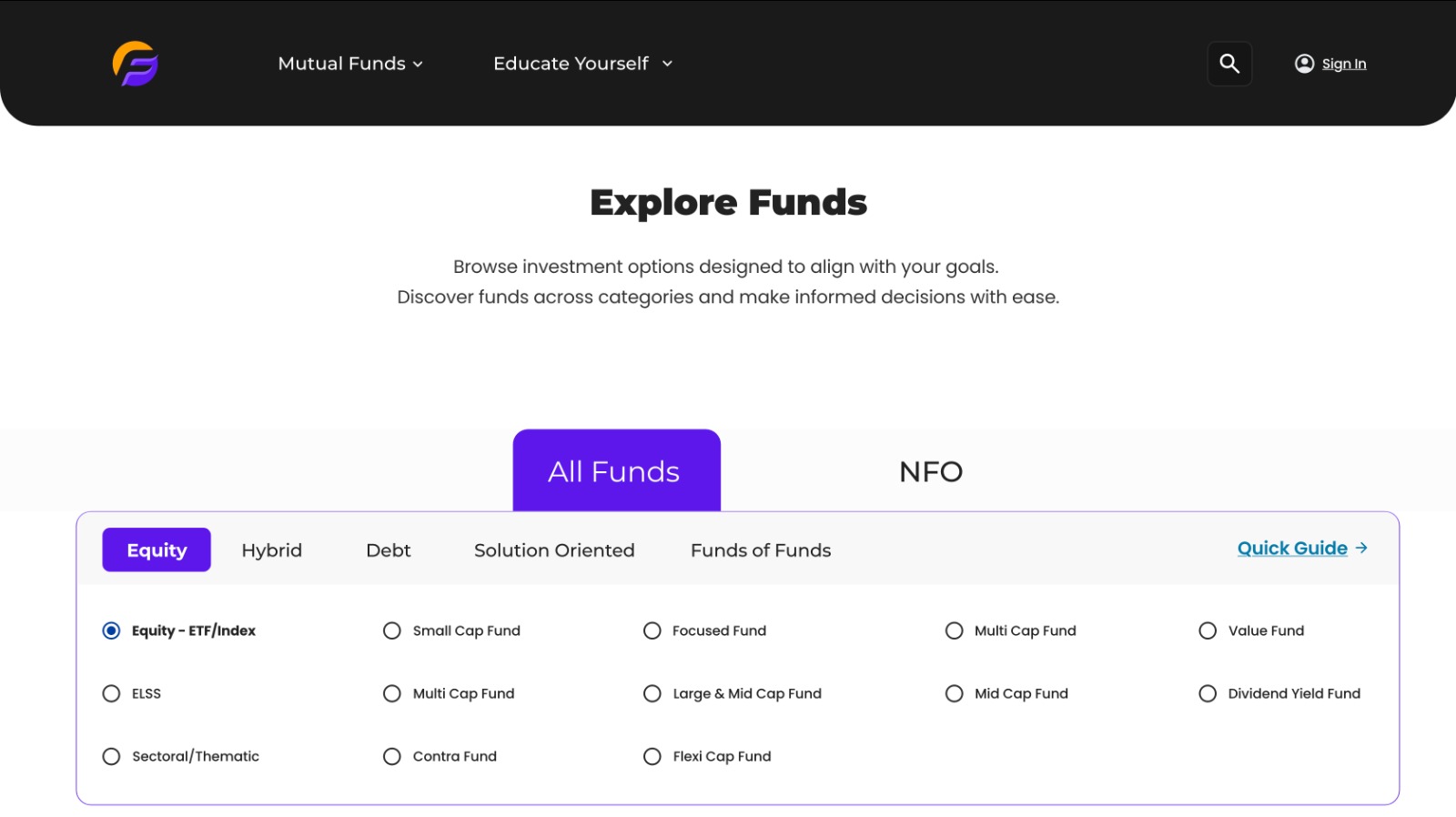Open the Debt category tab
1456x817 pixels.
click(389, 550)
